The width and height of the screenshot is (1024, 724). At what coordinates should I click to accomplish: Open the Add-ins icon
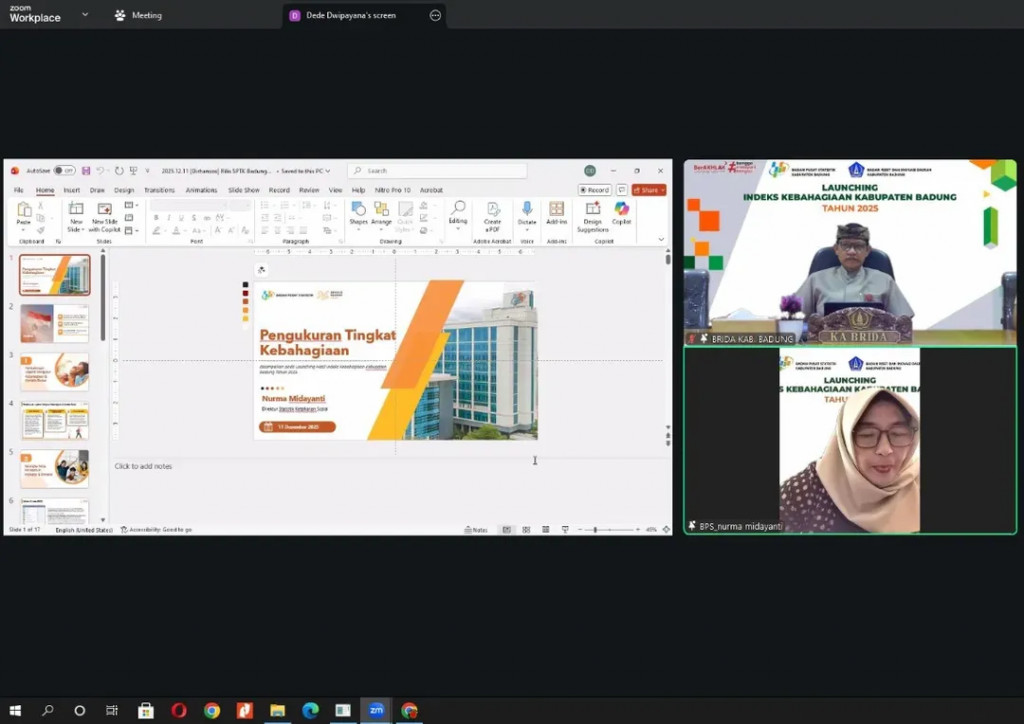557,212
